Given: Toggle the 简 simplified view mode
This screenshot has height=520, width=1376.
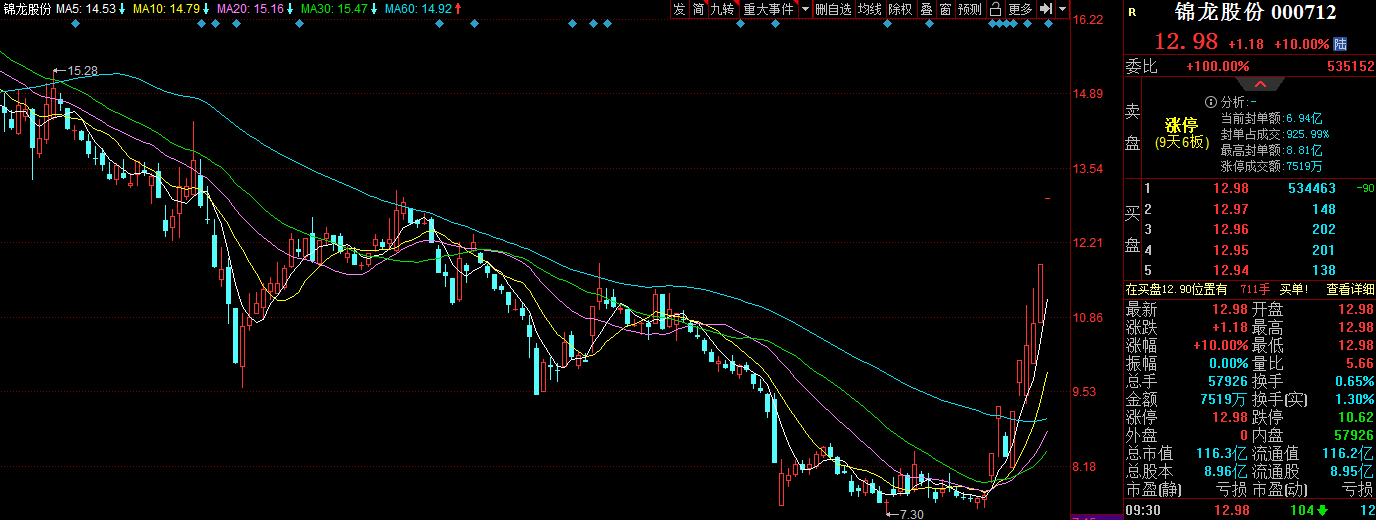Looking at the screenshot, I should click(x=698, y=9).
